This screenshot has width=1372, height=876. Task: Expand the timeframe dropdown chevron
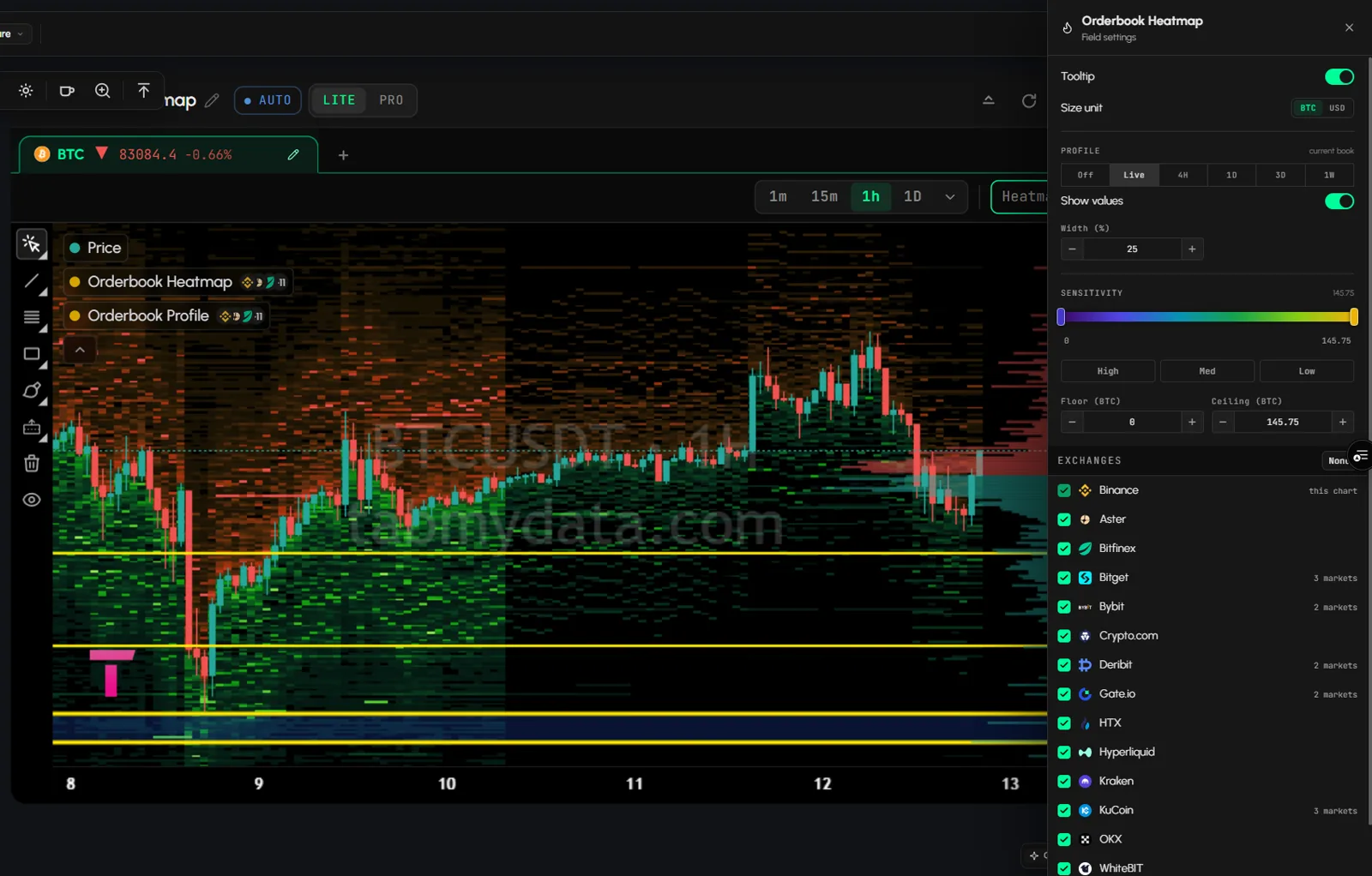click(x=950, y=197)
